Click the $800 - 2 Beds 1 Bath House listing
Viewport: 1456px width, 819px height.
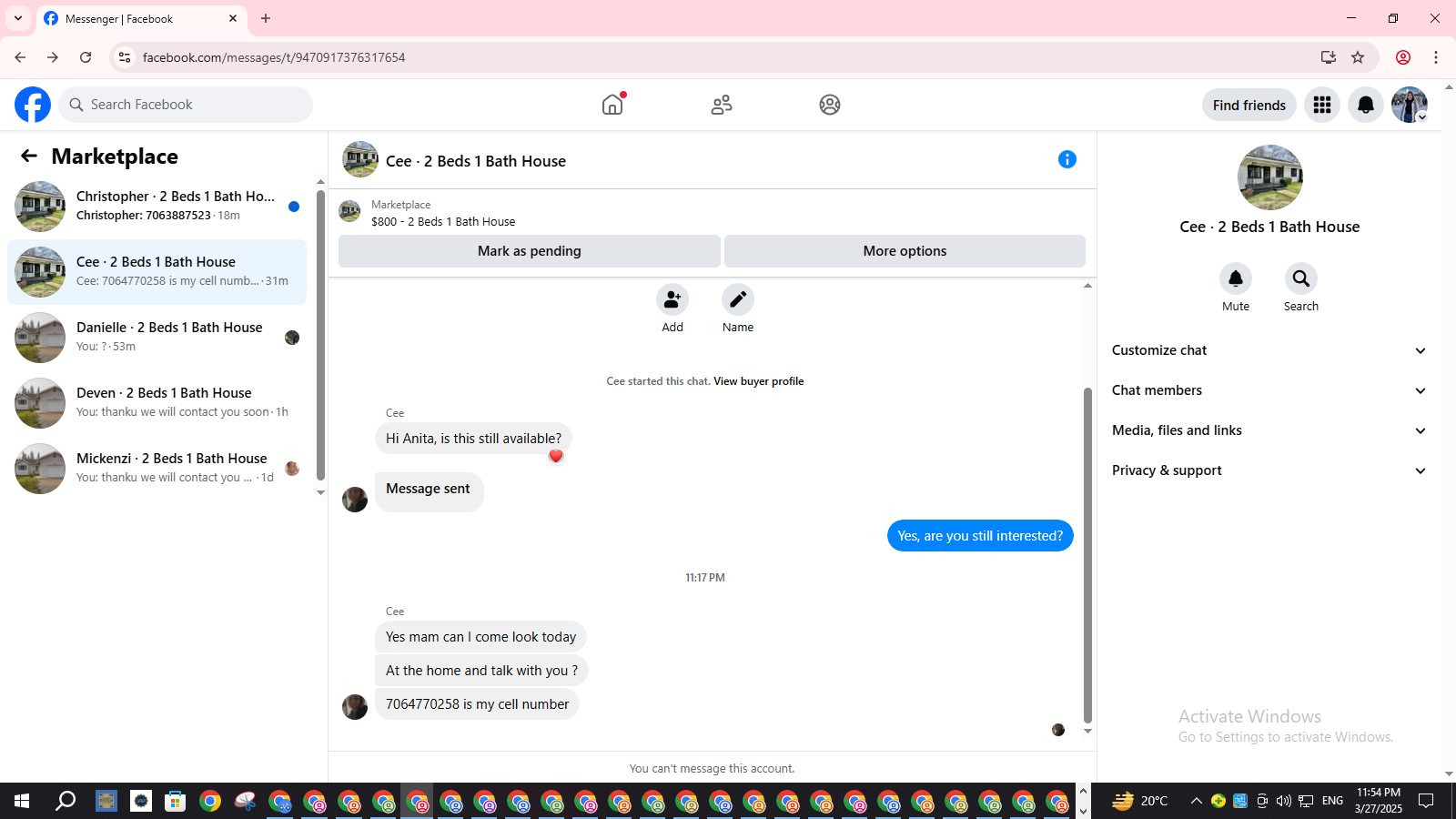coord(443,221)
